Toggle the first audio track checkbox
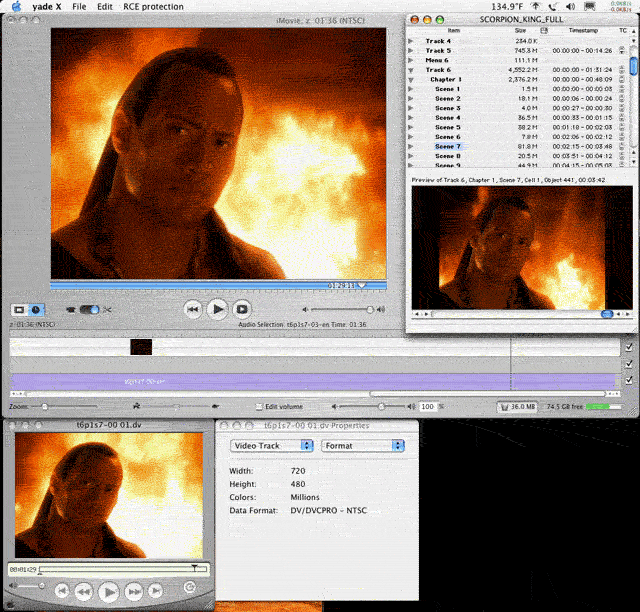Image resolution: width=640 pixels, height=612 pixels. point(629,363)
